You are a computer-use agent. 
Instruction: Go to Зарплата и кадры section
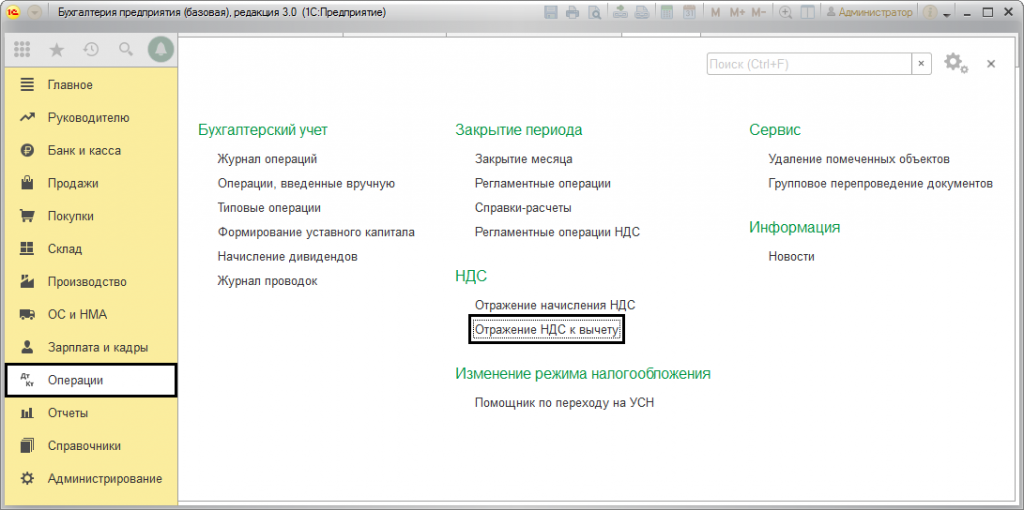[x=97, y=348]
